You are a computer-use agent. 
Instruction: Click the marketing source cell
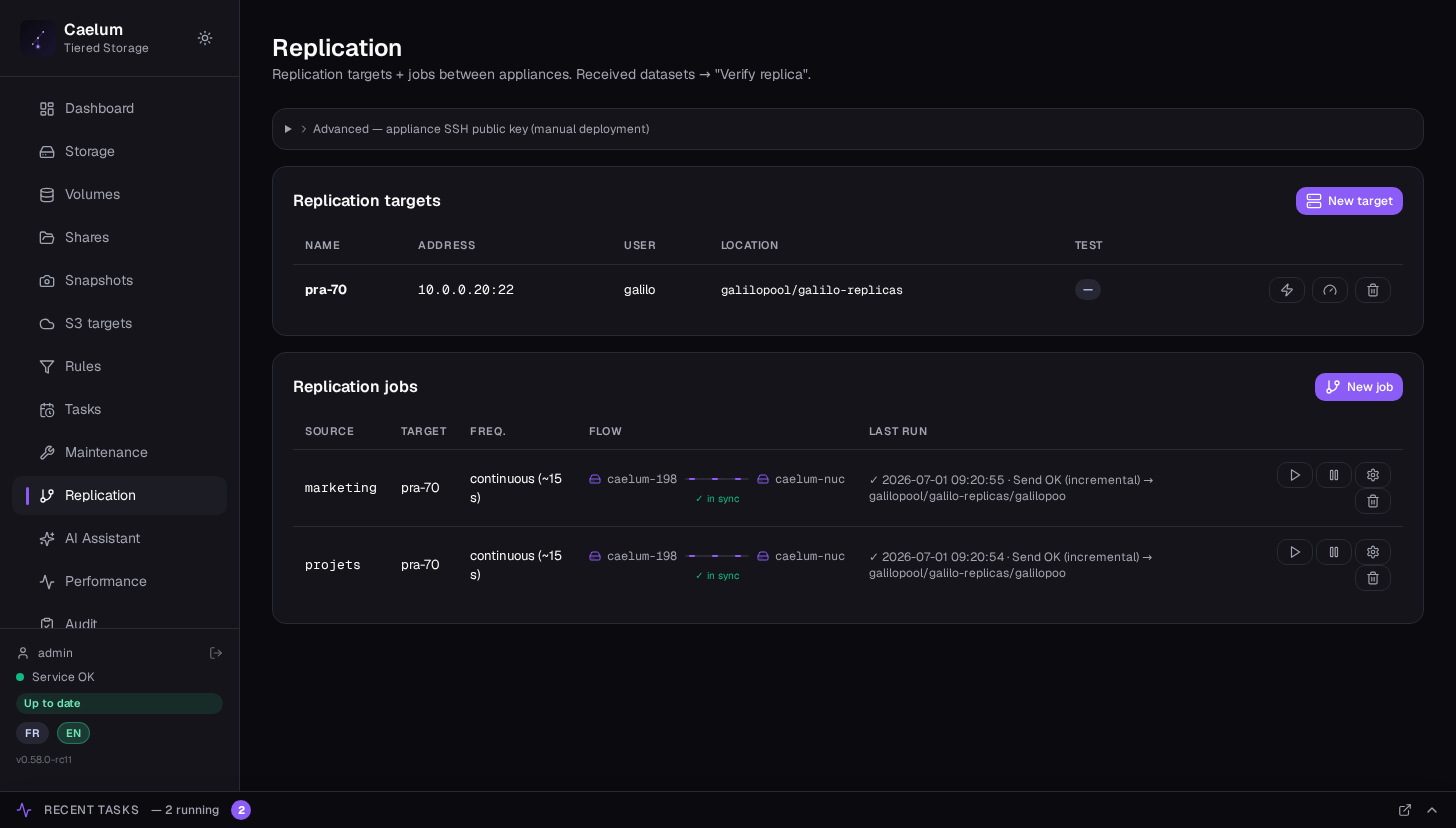[x=341, y=488]
